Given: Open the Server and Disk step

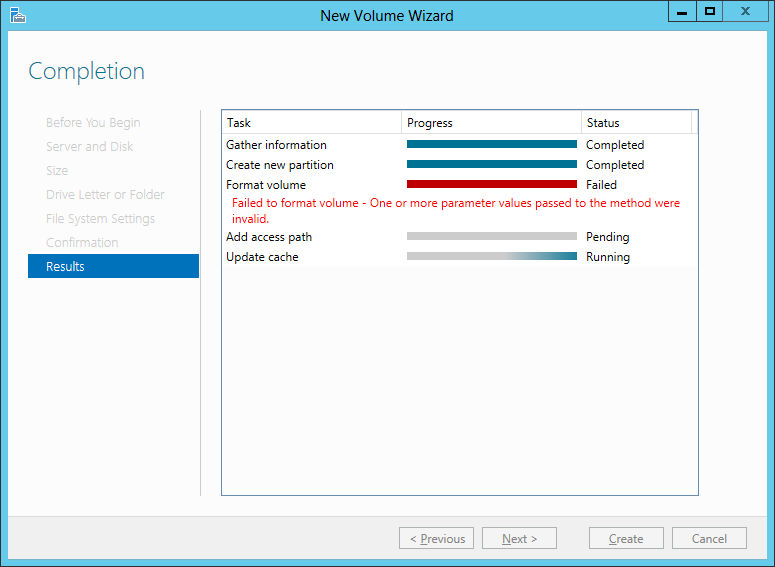Looking at the screenshot, I should (89, 147).
